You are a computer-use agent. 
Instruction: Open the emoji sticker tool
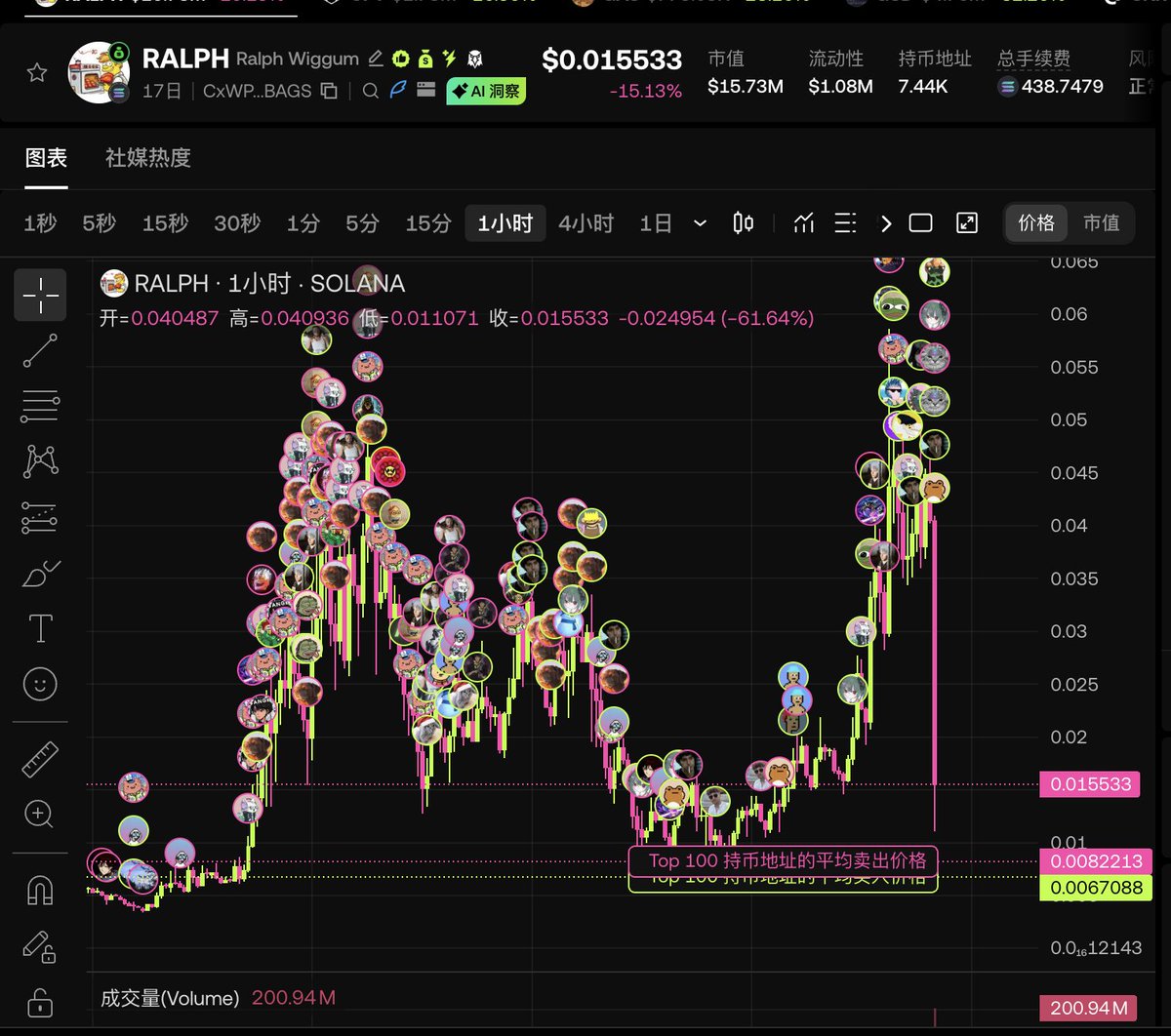click(x=40, y=684)
